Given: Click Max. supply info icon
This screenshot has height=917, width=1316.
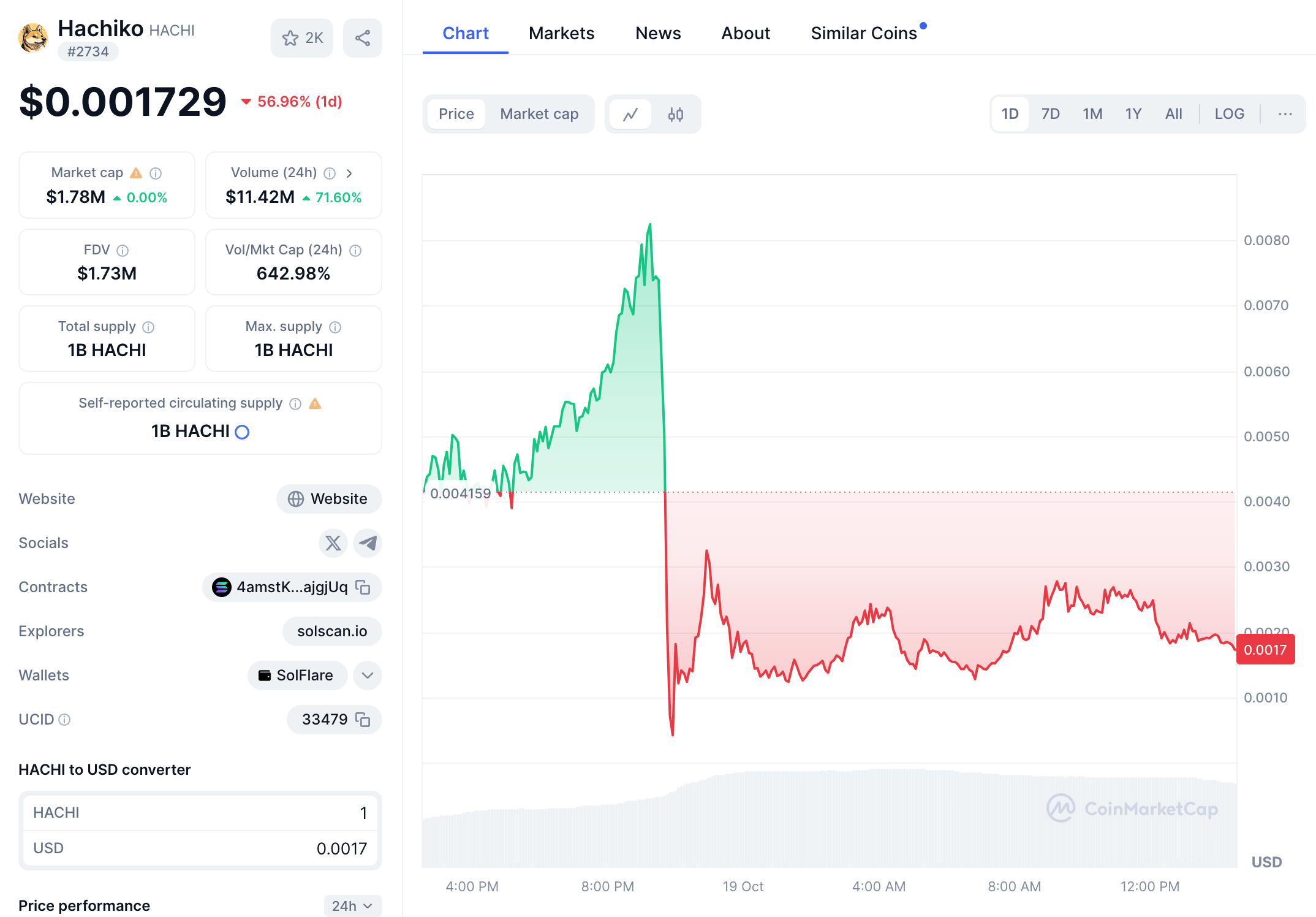Looking at the screenshot, I should pyautogui.click(x=335, y=327).
